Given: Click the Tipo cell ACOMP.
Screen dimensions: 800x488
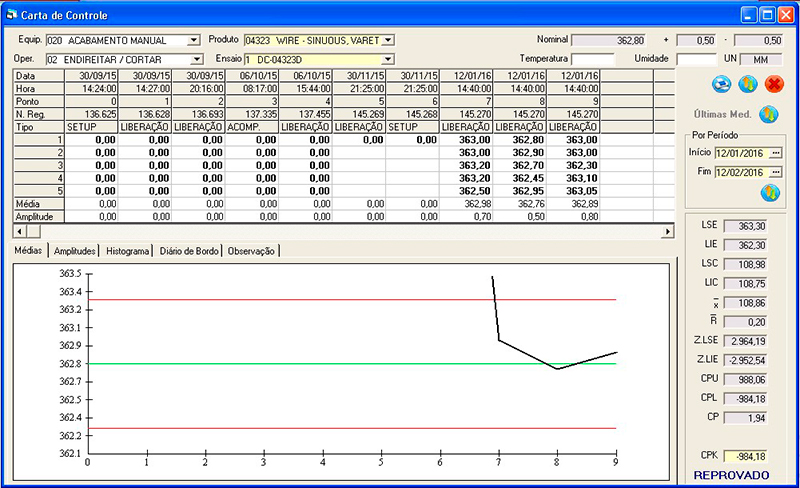Looking at the screenshot, I should click(252, 127).
